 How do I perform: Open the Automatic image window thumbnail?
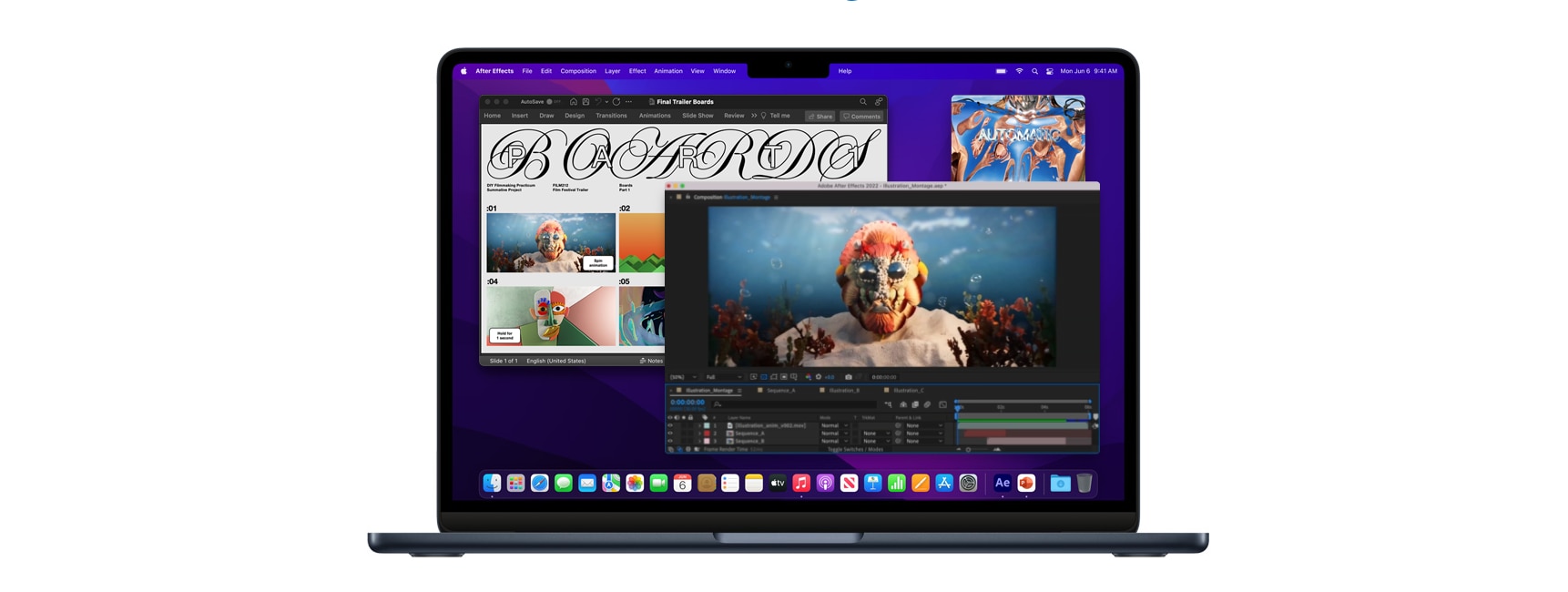pos(1018,138)
